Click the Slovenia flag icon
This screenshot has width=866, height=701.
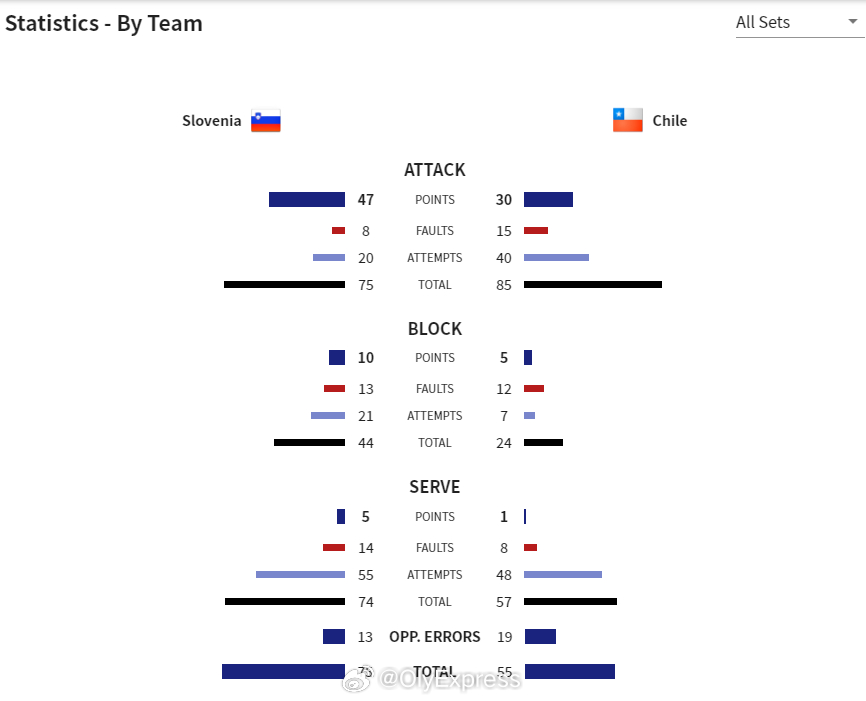(x=266, y=120)
